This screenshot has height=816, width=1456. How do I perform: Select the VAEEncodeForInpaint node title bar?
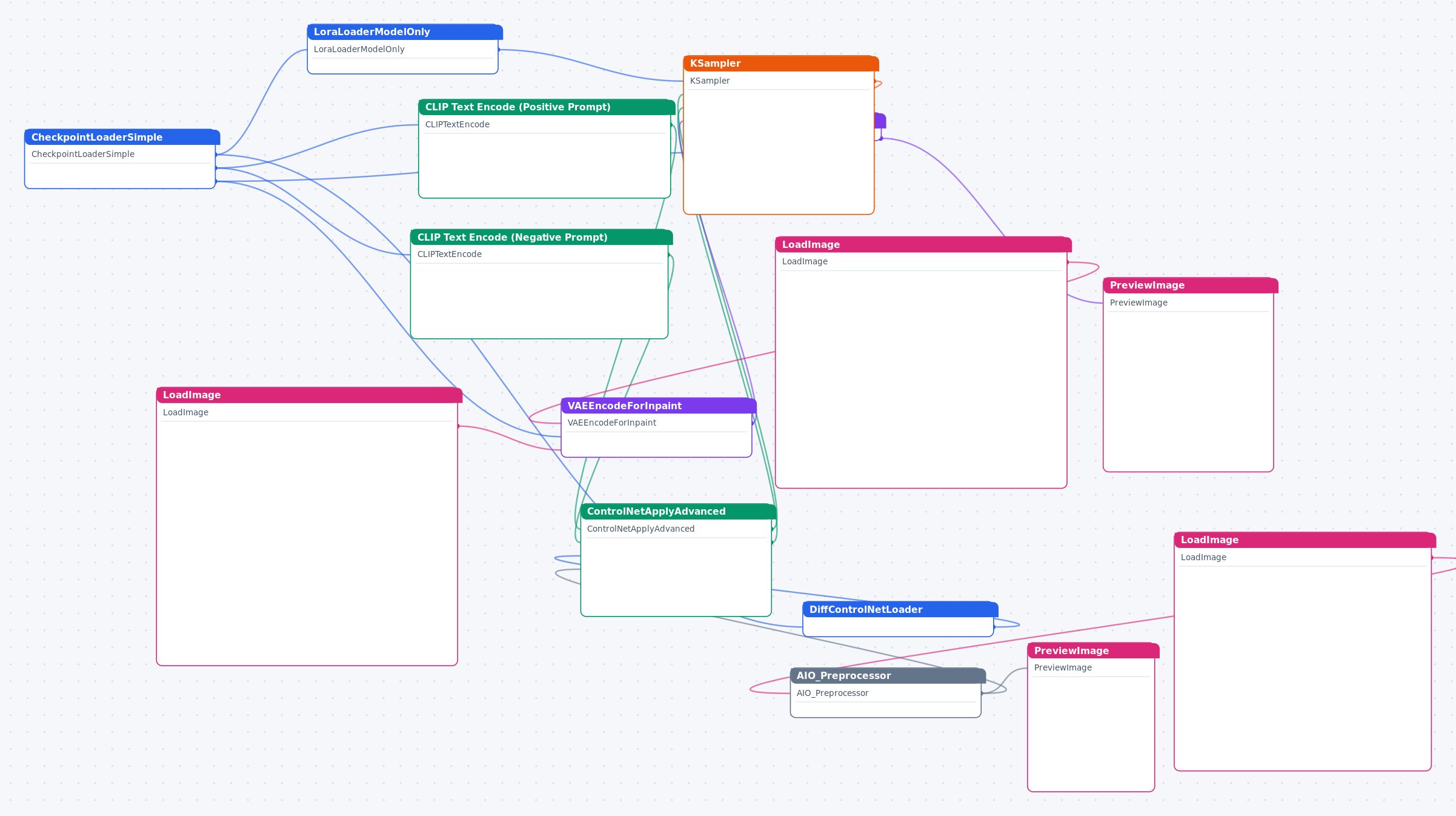(x=659, y=406)
